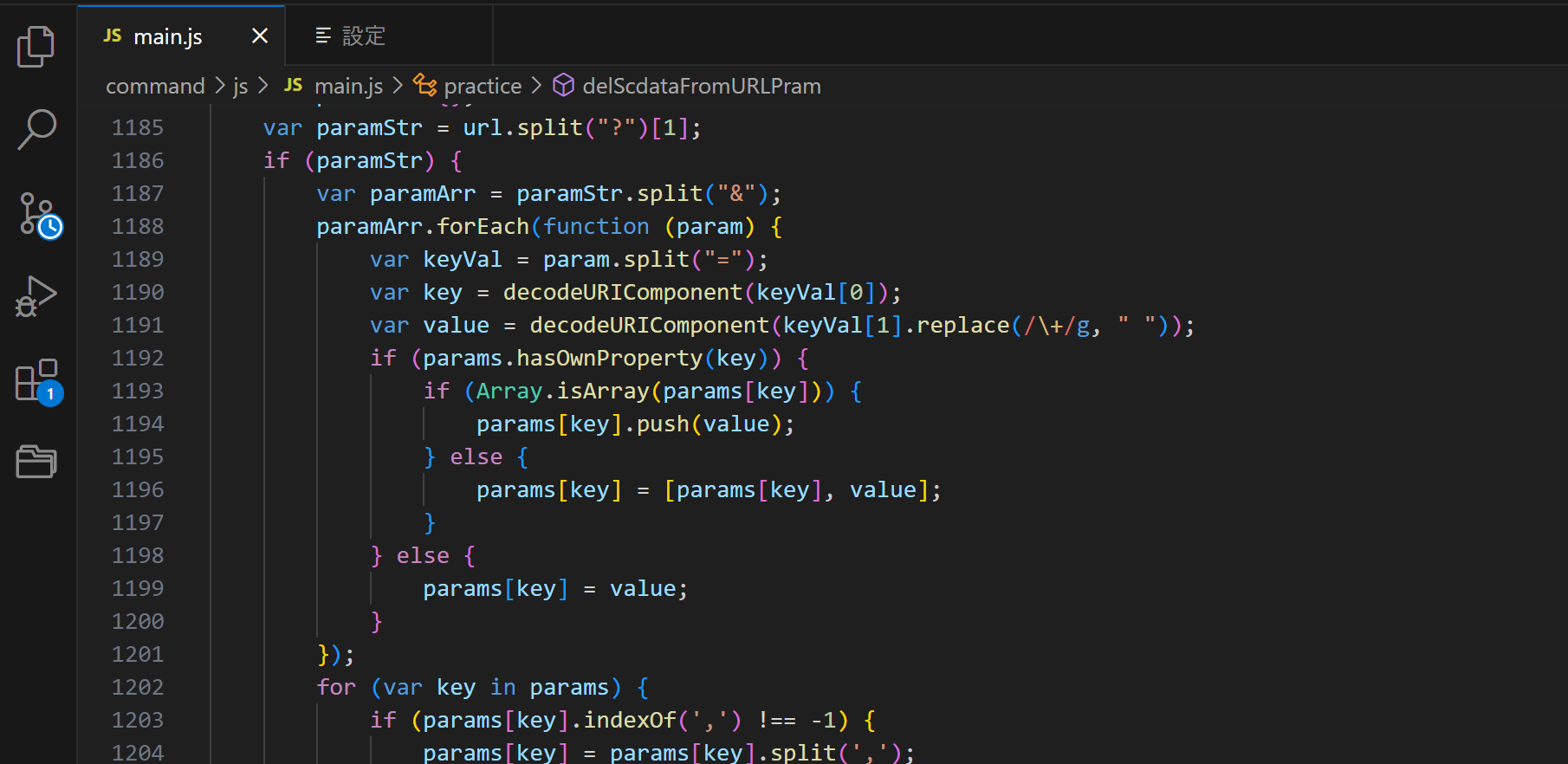Click line number 1192 in gutter
Image resolution: width=1568 pixels, height=764 pixels.
click(x=138, y=358)
